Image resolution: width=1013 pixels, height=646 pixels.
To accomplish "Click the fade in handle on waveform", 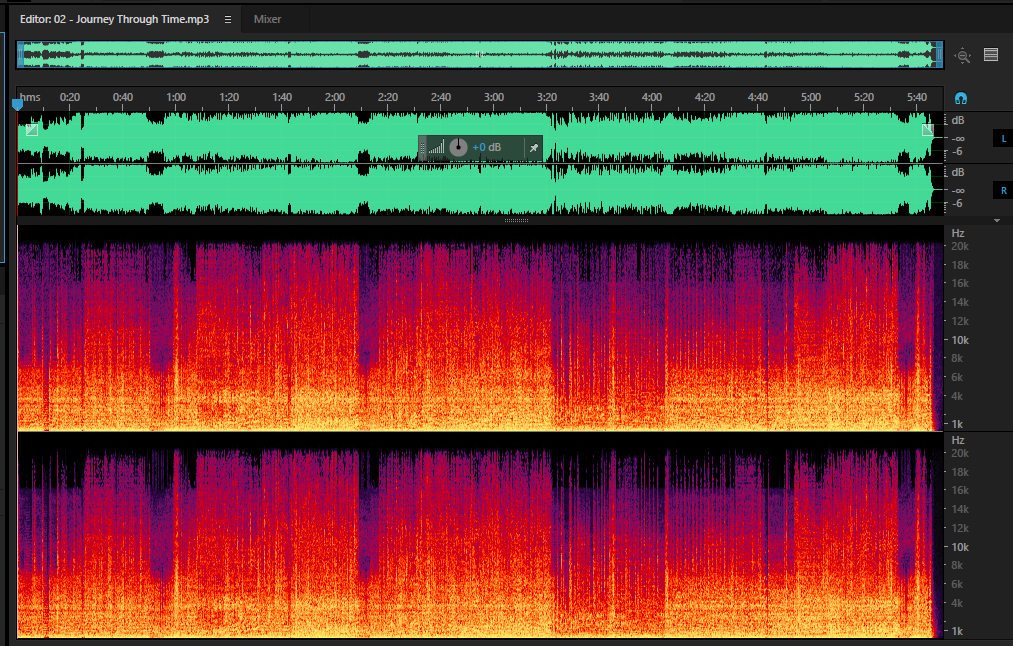I will click(x=32, y=130).
